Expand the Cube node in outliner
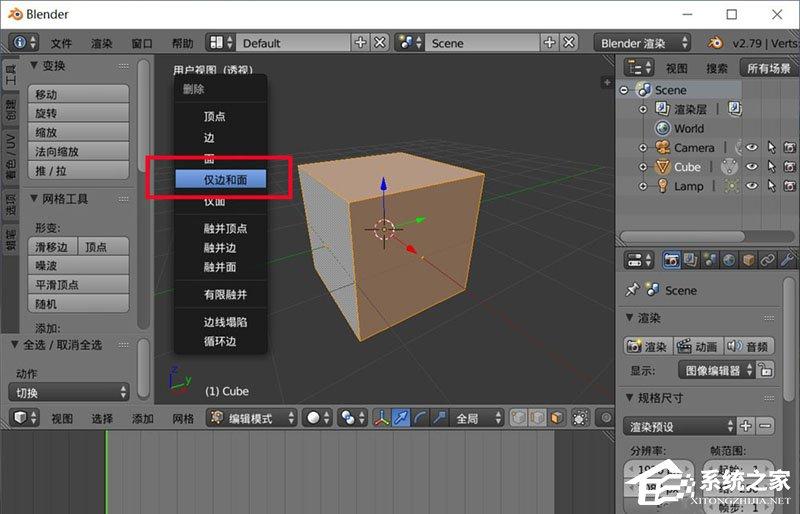This screenshot has width=800, height=514. [643, 167]
